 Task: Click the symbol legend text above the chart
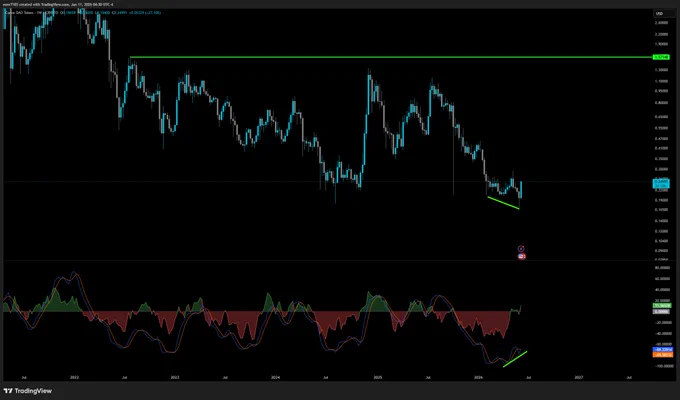82,13
